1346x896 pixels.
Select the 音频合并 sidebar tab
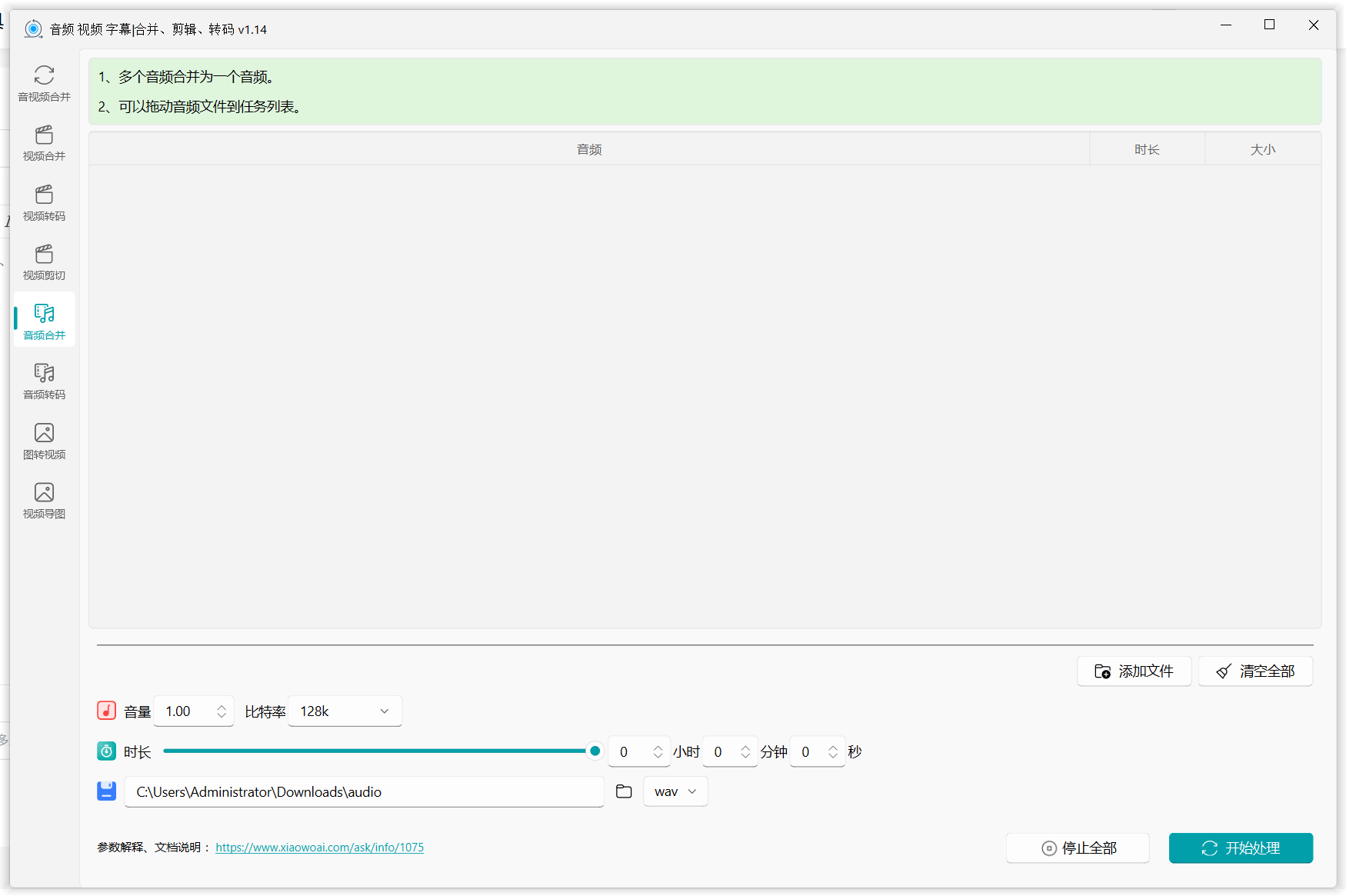click(x=44, y=321)
